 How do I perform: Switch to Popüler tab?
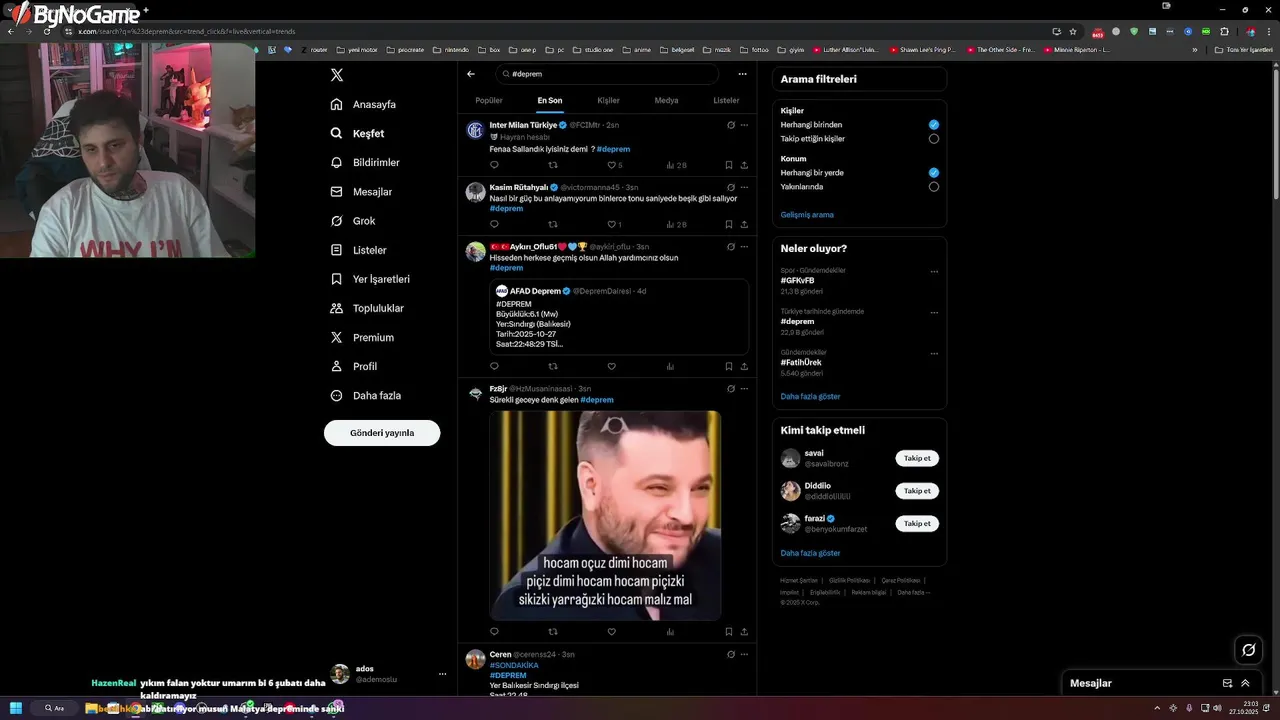489,101
